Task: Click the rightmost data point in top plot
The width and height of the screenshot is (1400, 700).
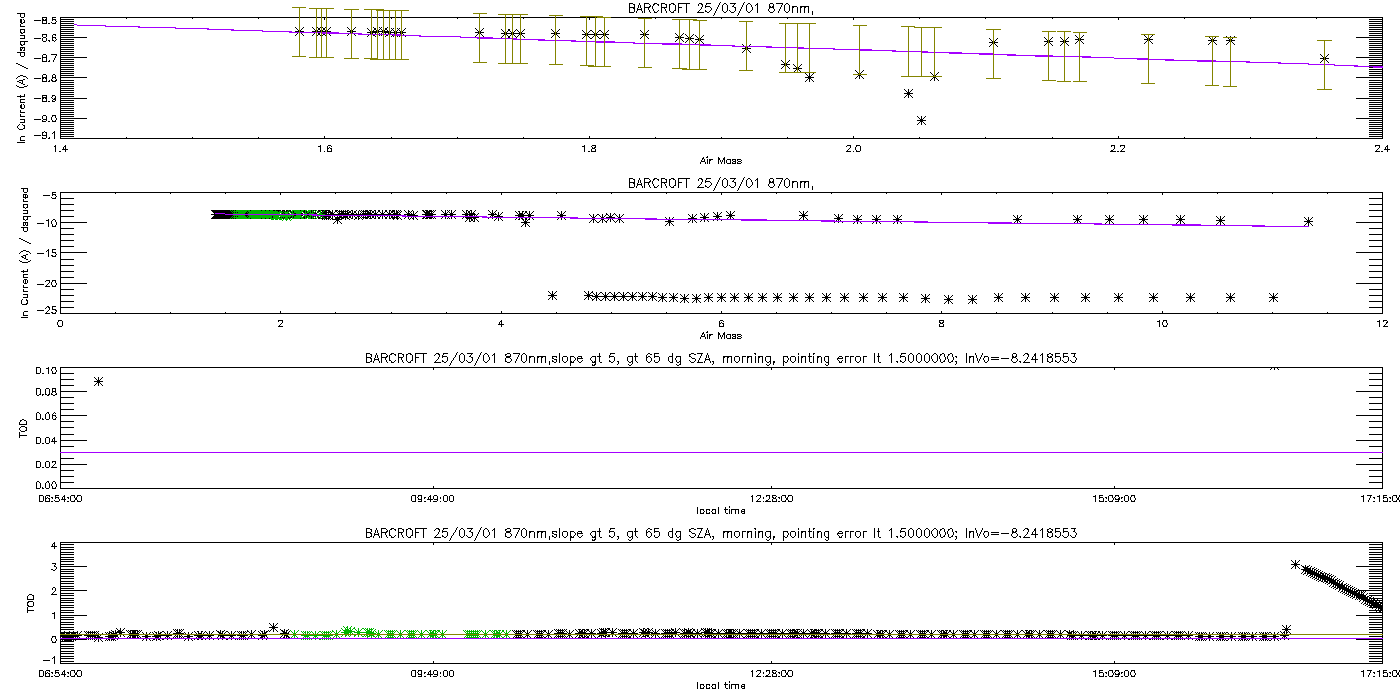Action: (1324, 58)
